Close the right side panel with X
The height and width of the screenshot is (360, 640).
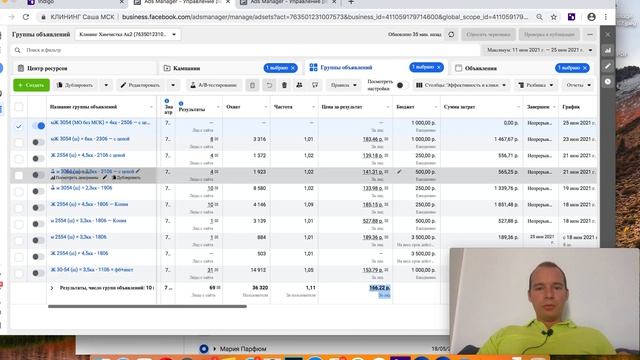tap(607, 34)
